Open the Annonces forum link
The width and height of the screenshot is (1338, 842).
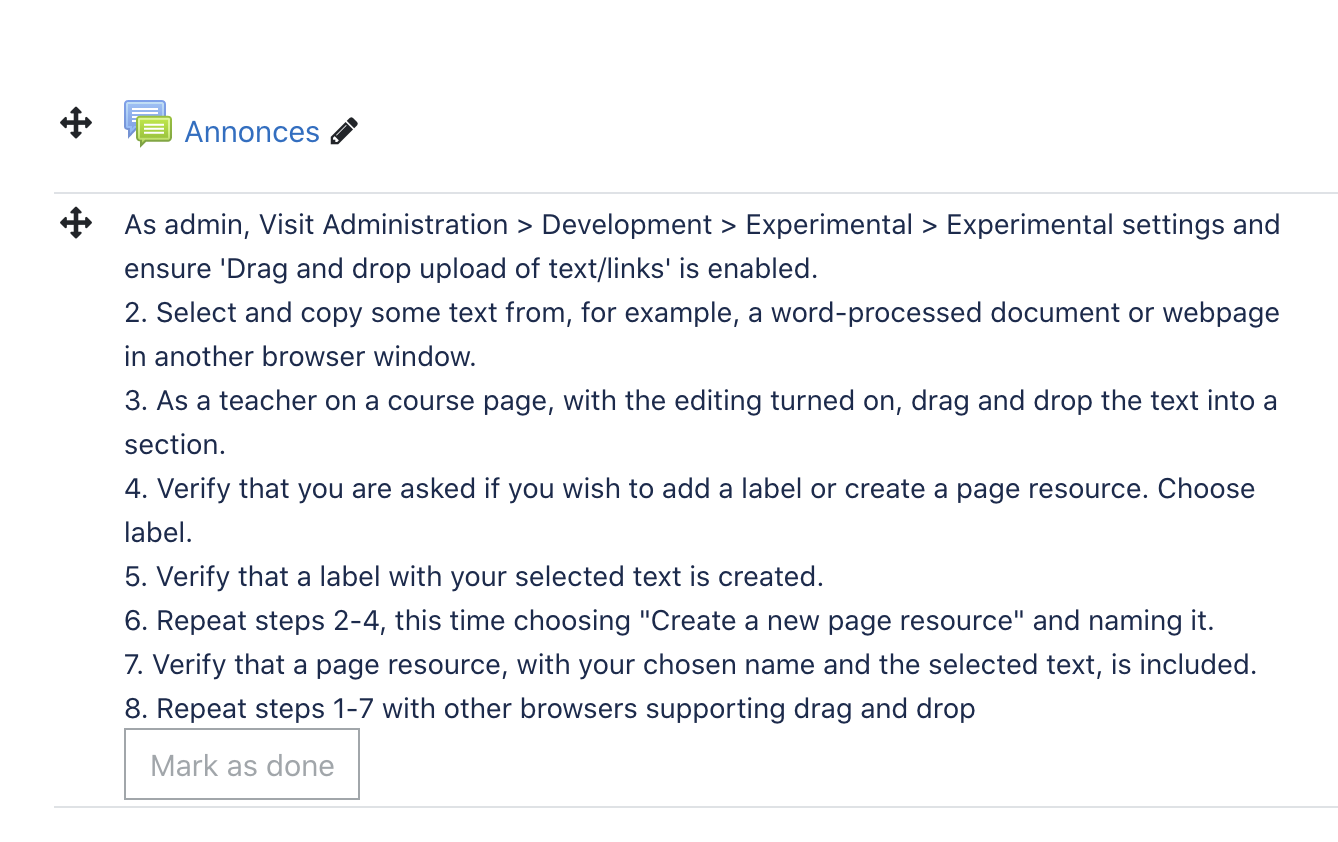[x=252, y=132]
